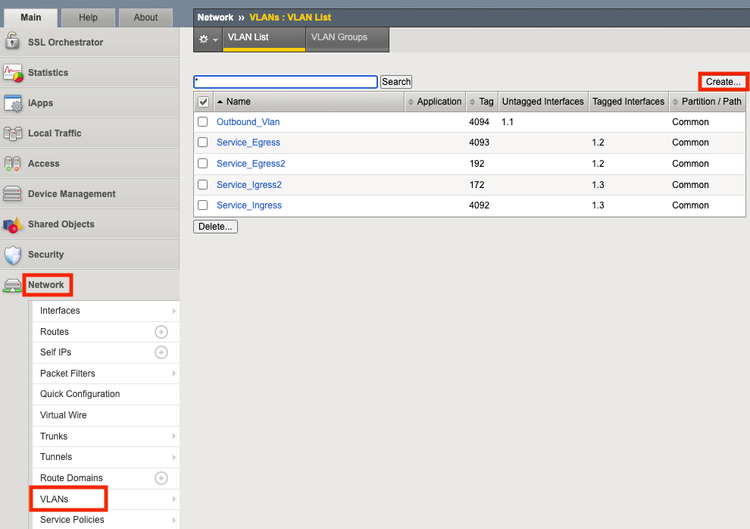Screen dimensions: 750x529
Task: Open the Help tab
Action: [88, 17]
